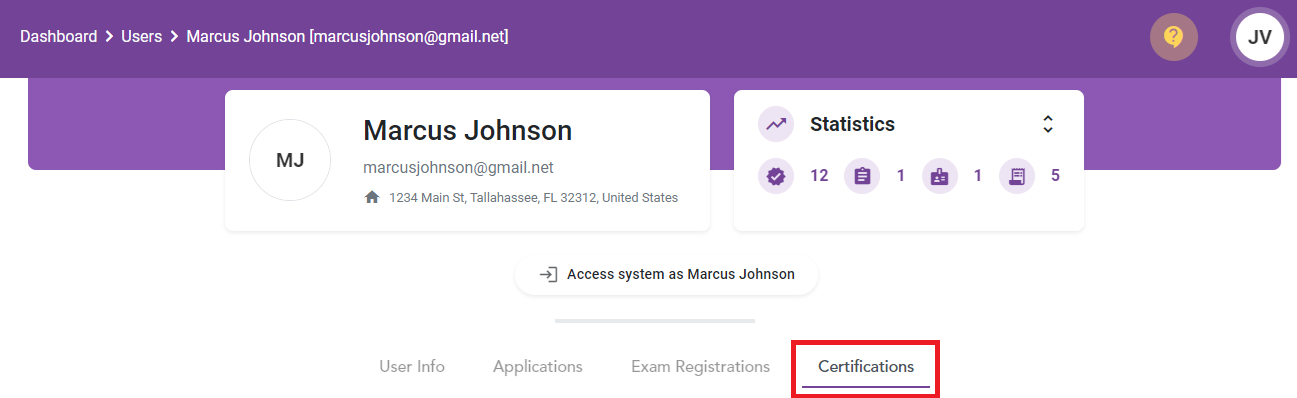Click the ID badge statistic icon
The height and width of the screenshot is (398, 1297).
tap(940, 176)
